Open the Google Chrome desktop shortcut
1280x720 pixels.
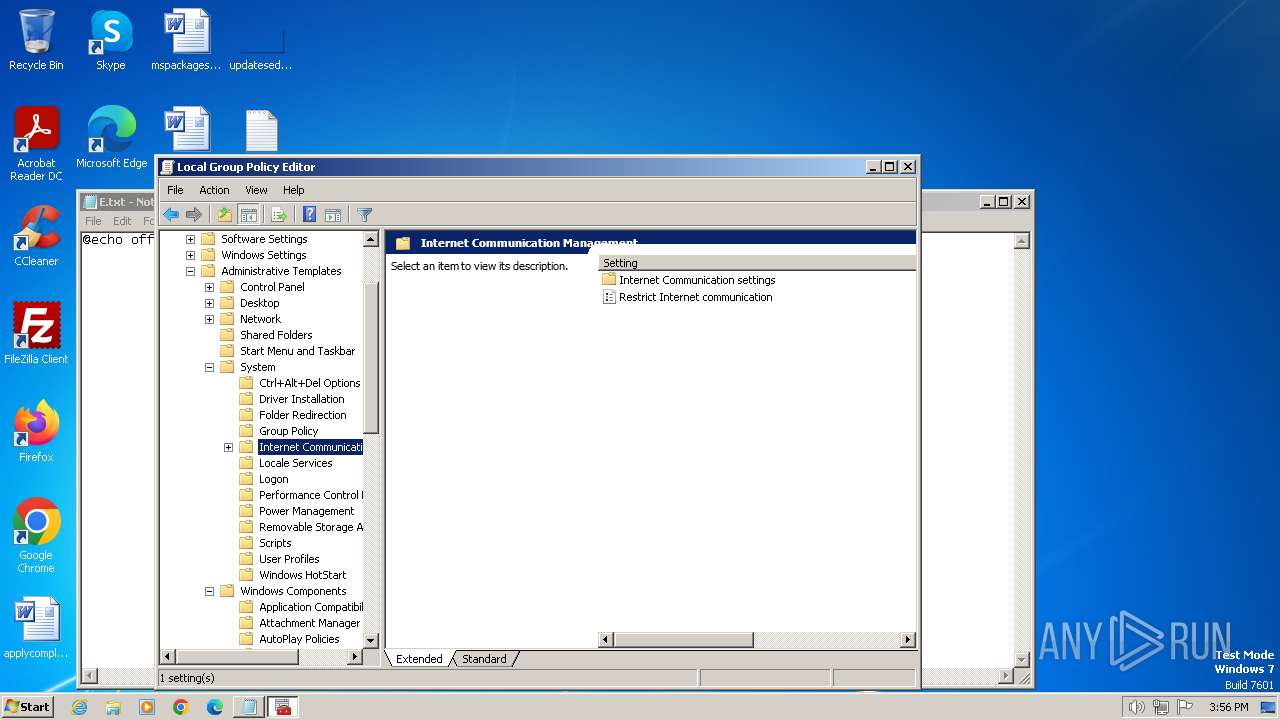click(x=36, y=536)
